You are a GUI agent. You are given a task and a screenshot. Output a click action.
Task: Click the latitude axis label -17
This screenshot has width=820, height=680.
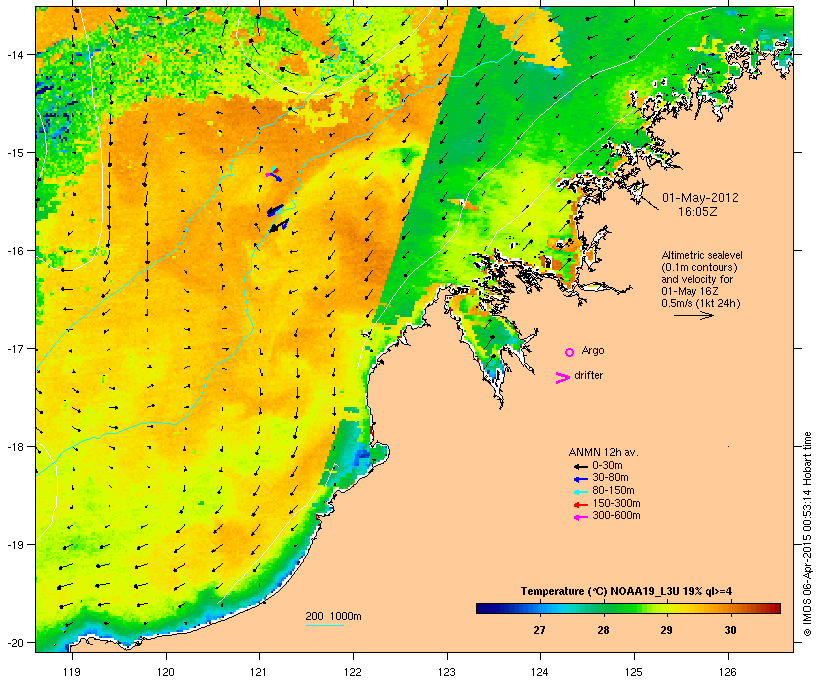(15, 349)
